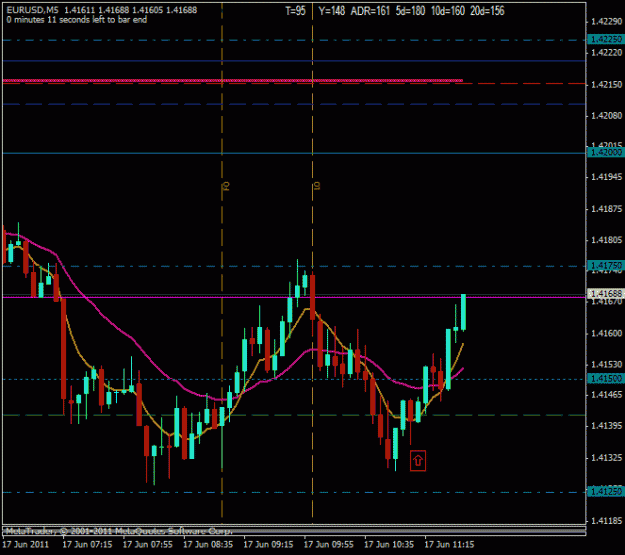
Task: Click the 1.41395 price scale value
Action: click(x=606, y=426)
